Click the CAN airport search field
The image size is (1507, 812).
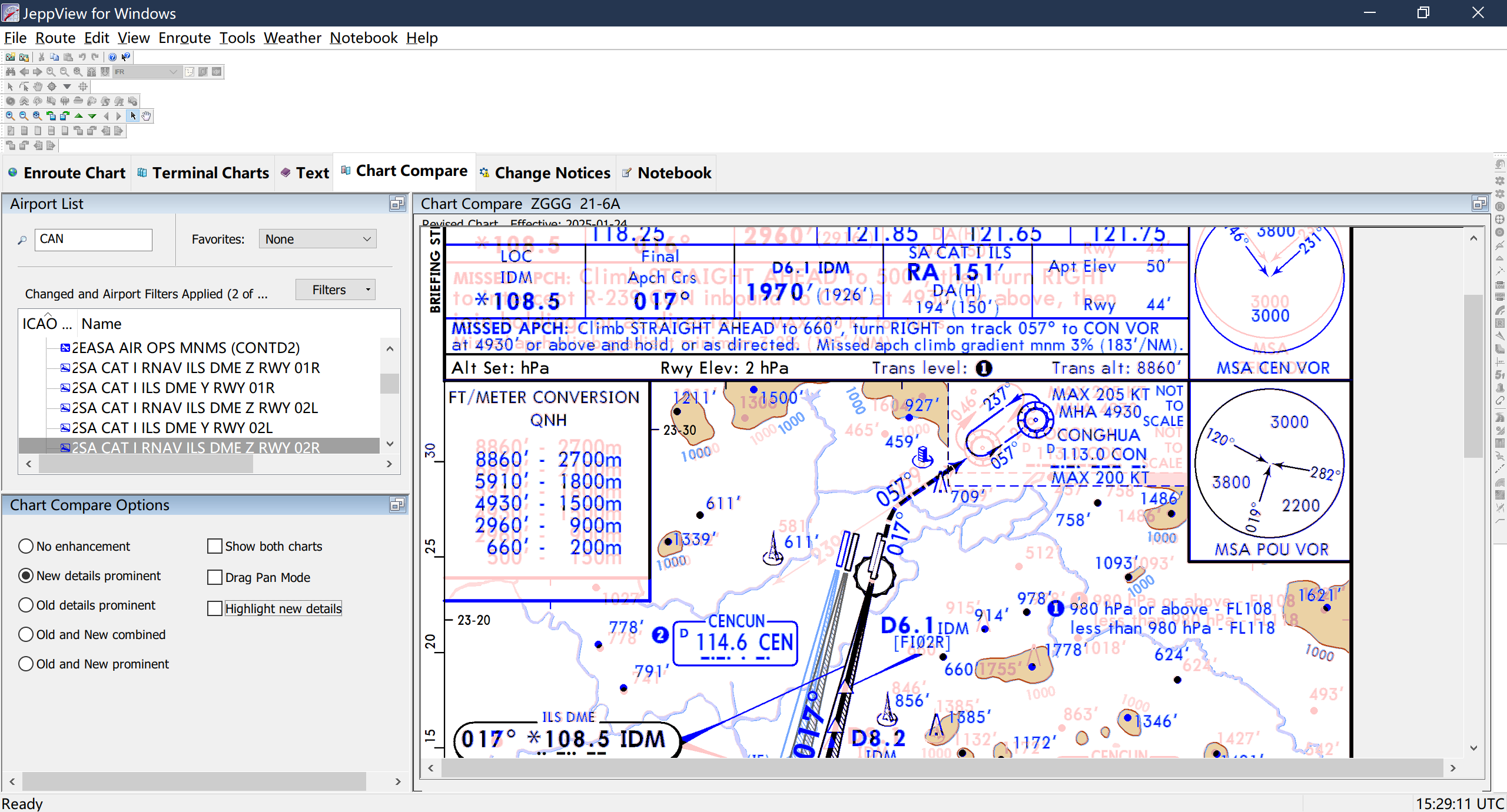(93, 239)
